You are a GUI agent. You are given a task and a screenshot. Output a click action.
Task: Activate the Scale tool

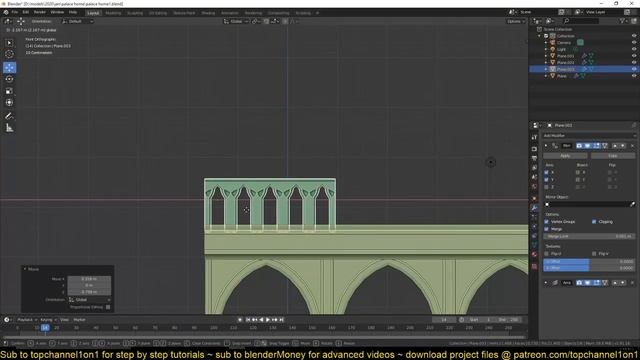(9, 91)
